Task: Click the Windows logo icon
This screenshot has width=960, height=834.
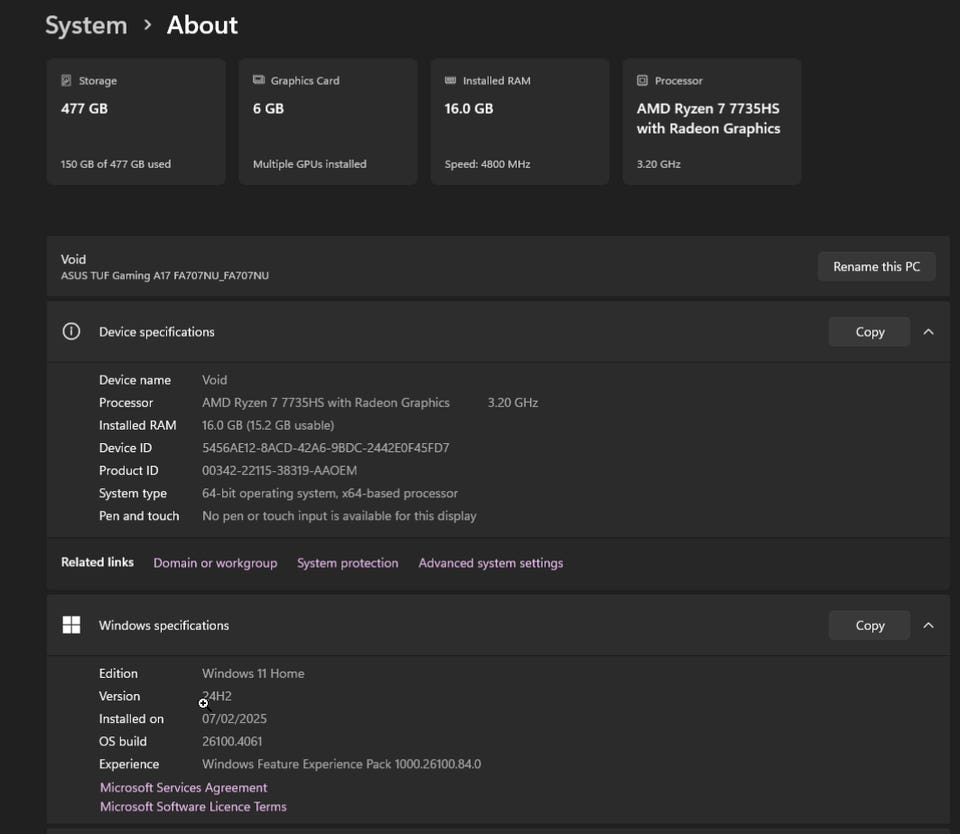Action: pyautogui.click(x=71, y=625)
